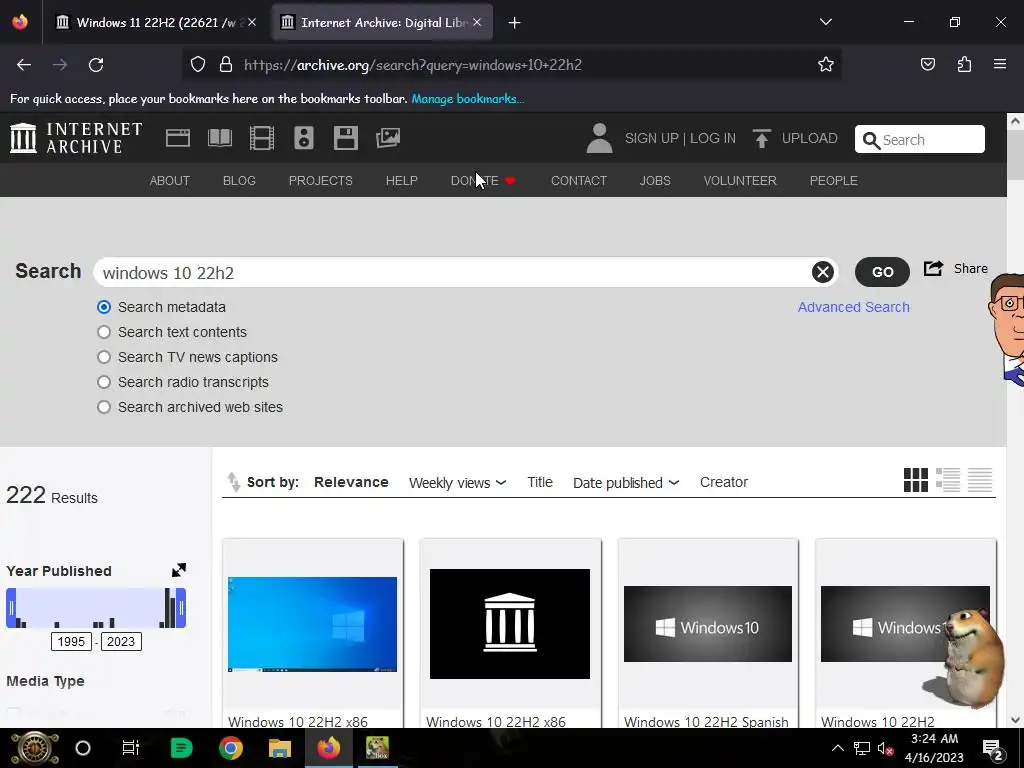Sort results by Creator
Image resolution: width=1024 pixels, height=768 pixels.
click(724, 482)
